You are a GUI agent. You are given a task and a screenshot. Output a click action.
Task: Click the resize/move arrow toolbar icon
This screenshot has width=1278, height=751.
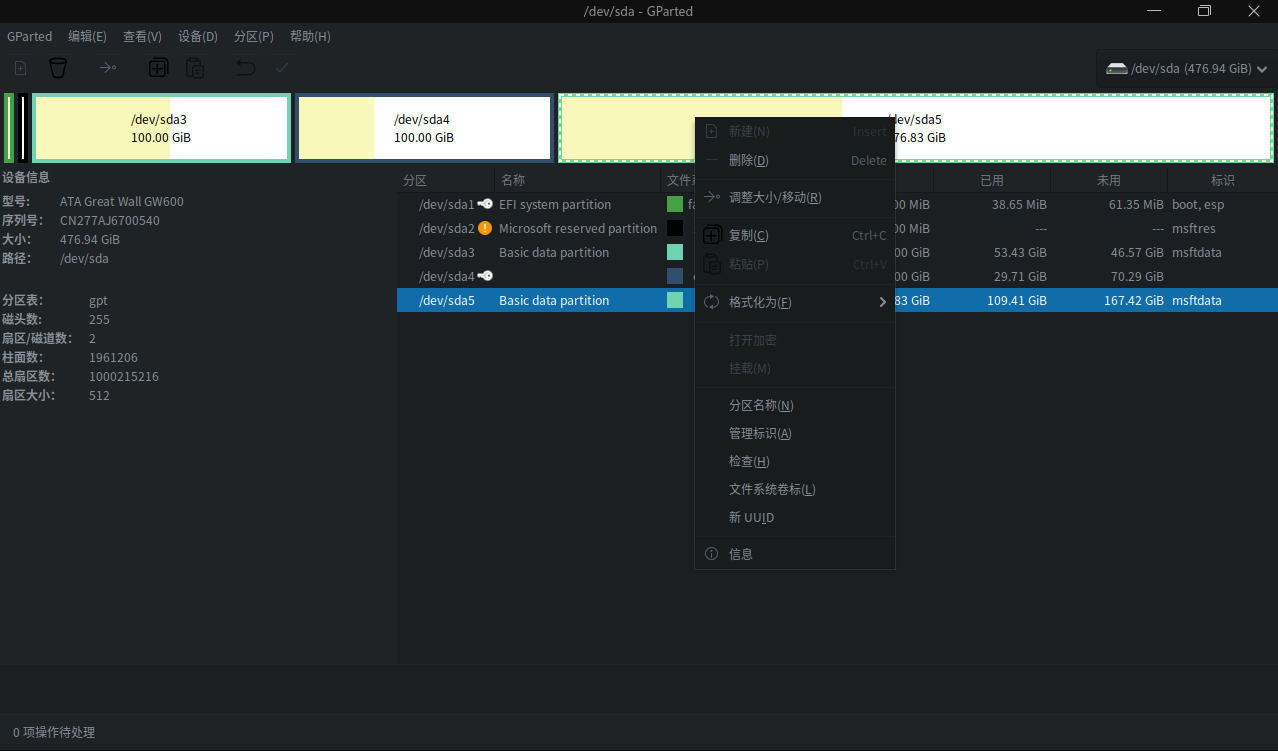pyautogui.click(x=107, y=68)
